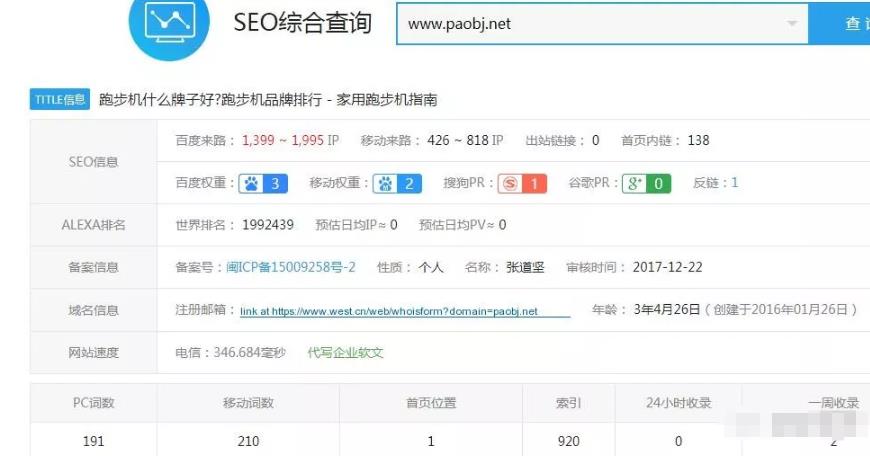
Task: Click the 名称 value 张道坚
Action: 525,267
